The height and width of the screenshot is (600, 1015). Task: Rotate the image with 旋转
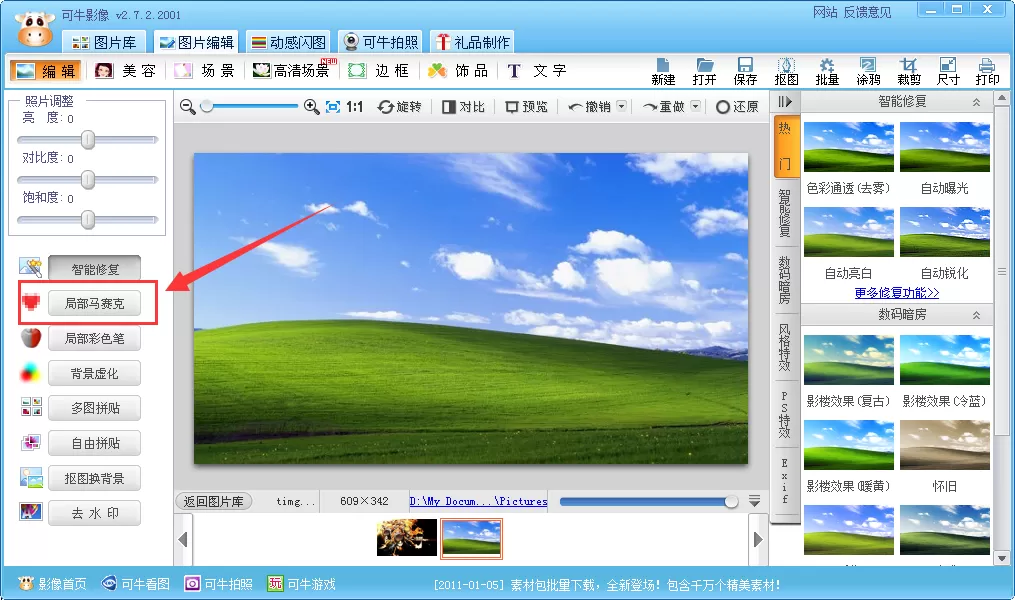pyautogui.click(x=399, y=107)
